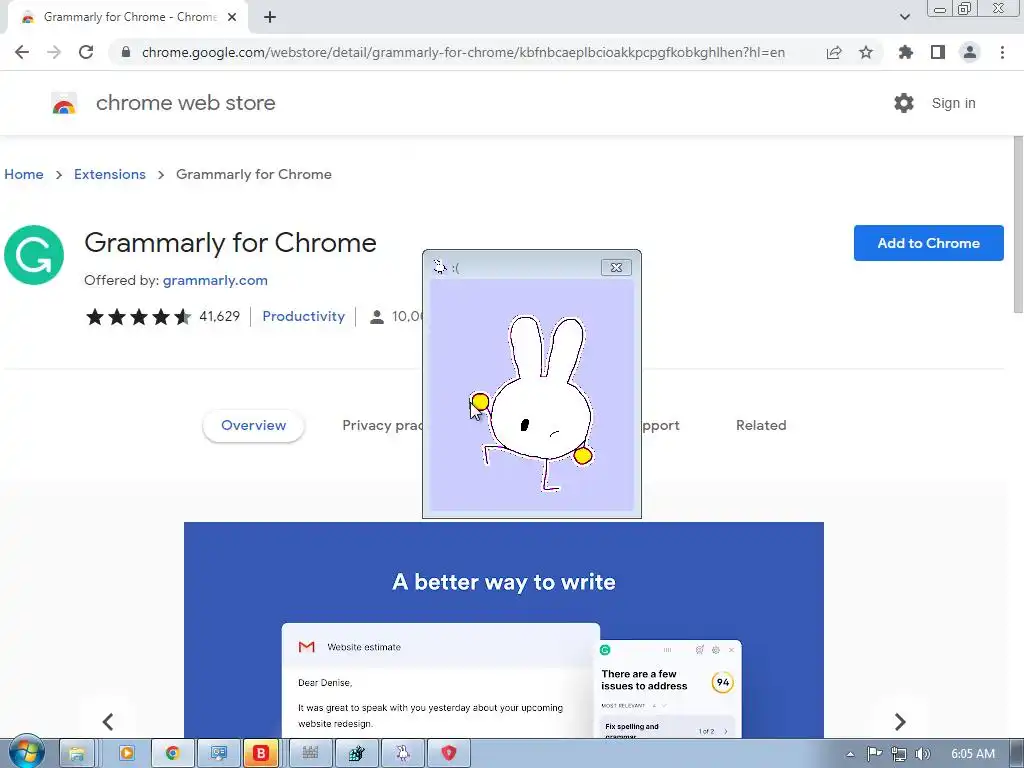This screenshot has height=768, width=1024.
Task: Show hidden system tray icons
Action: click(x=850, y=754)
